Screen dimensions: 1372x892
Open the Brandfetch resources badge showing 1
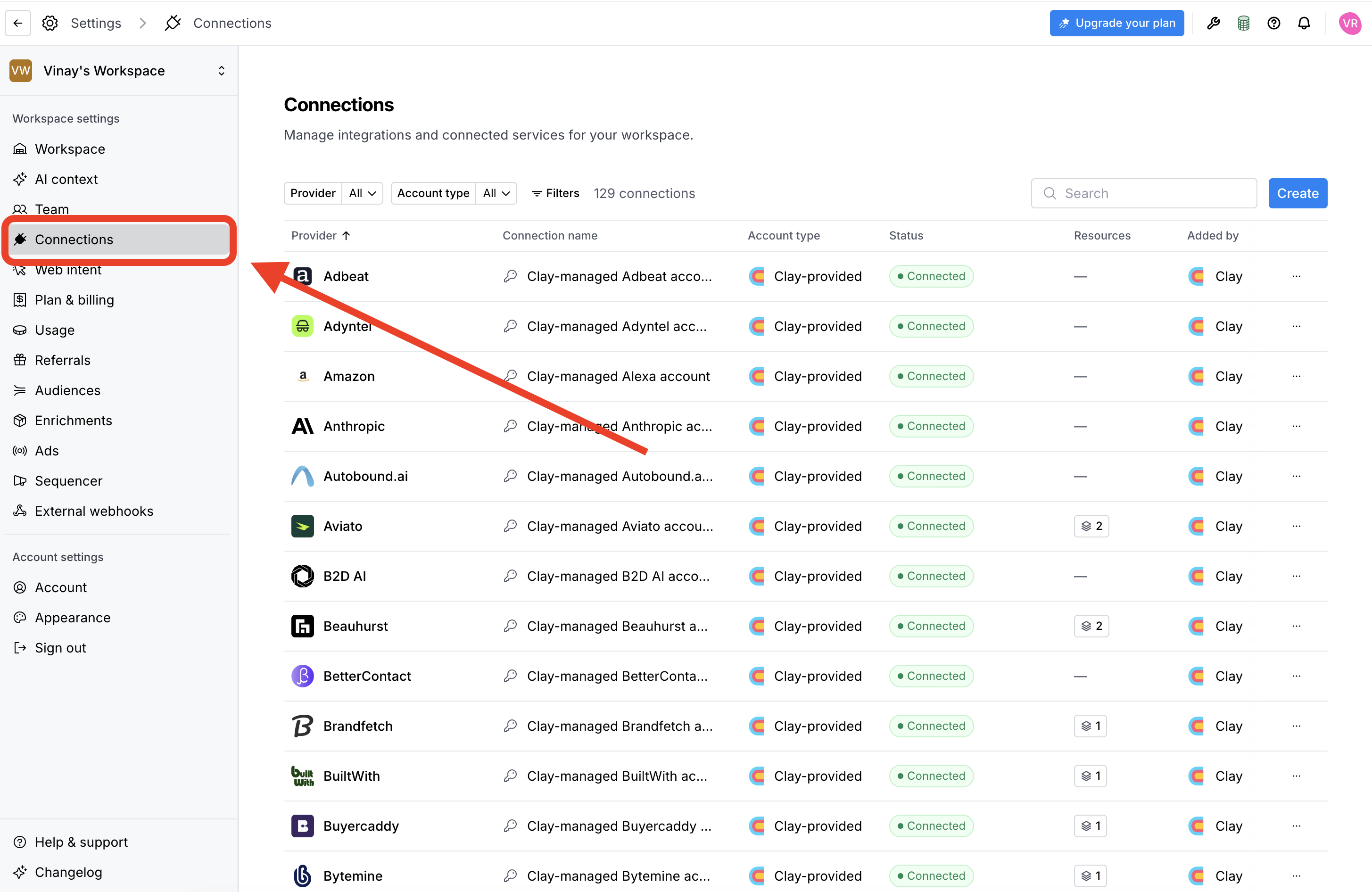pos(1090,726)
